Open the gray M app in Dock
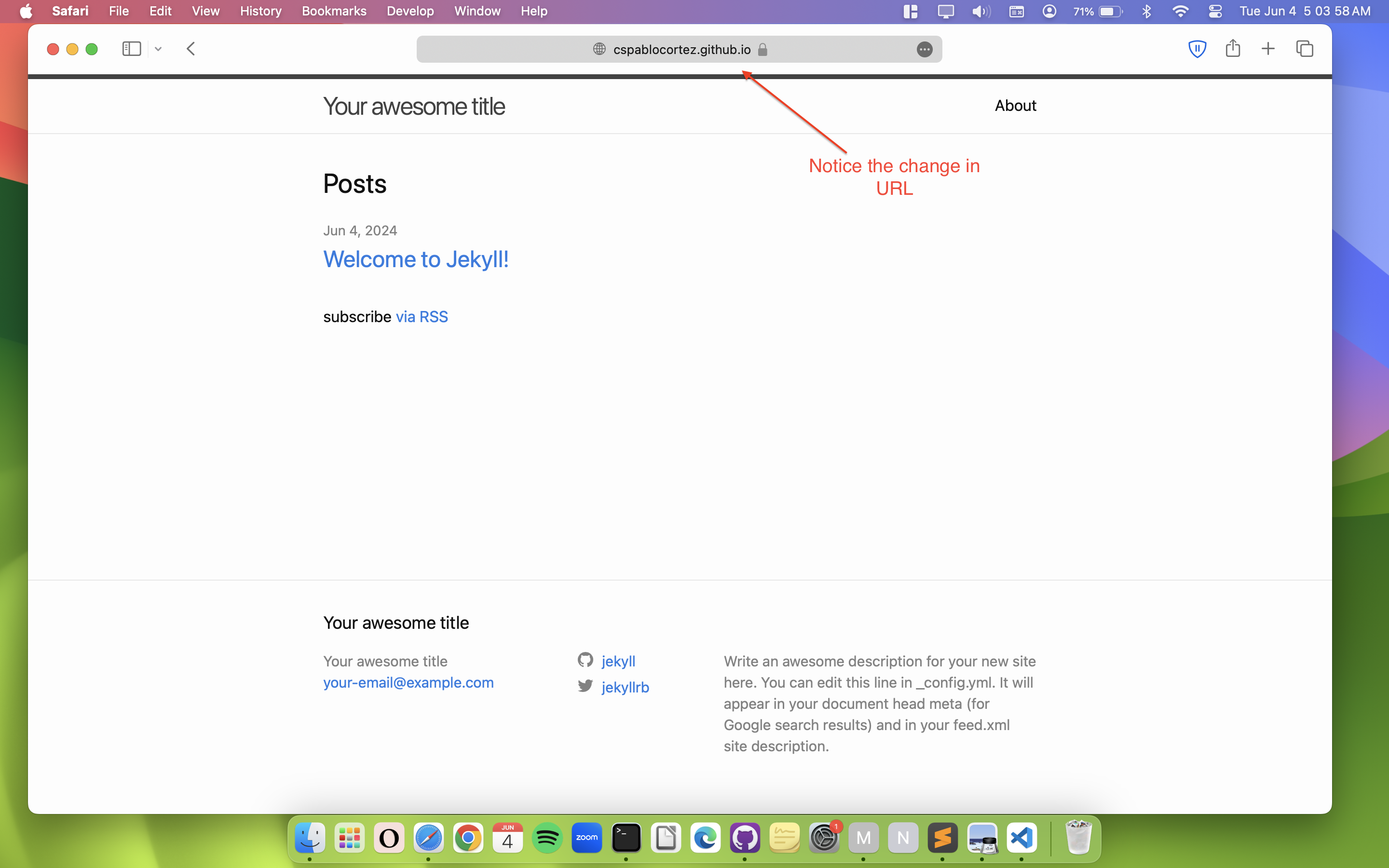Image resolution: width=1389 pixels, height=868 pixels. (x=864, y=838)
